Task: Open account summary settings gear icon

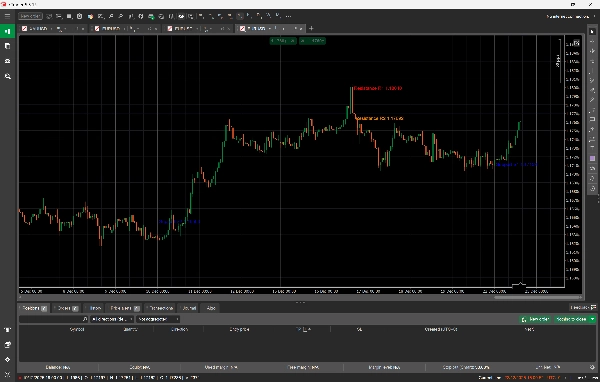Action: [592, 367]
